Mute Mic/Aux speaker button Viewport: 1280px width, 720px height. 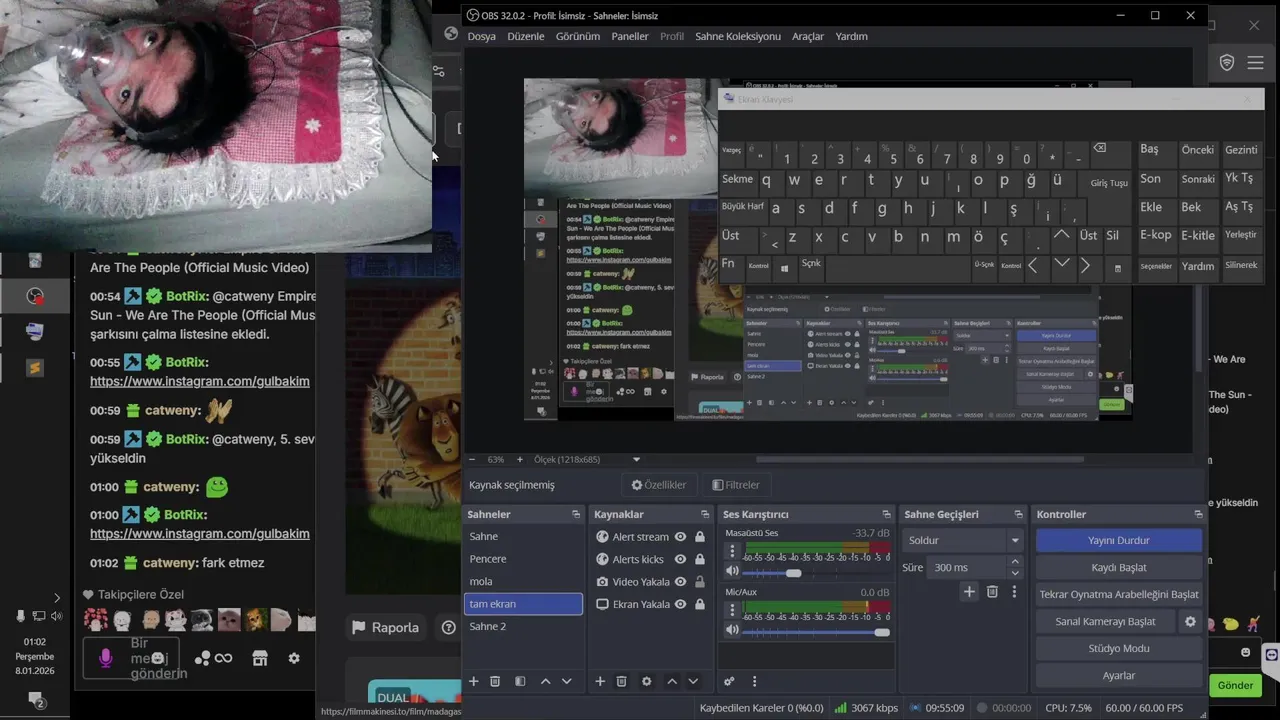[732, 631]
